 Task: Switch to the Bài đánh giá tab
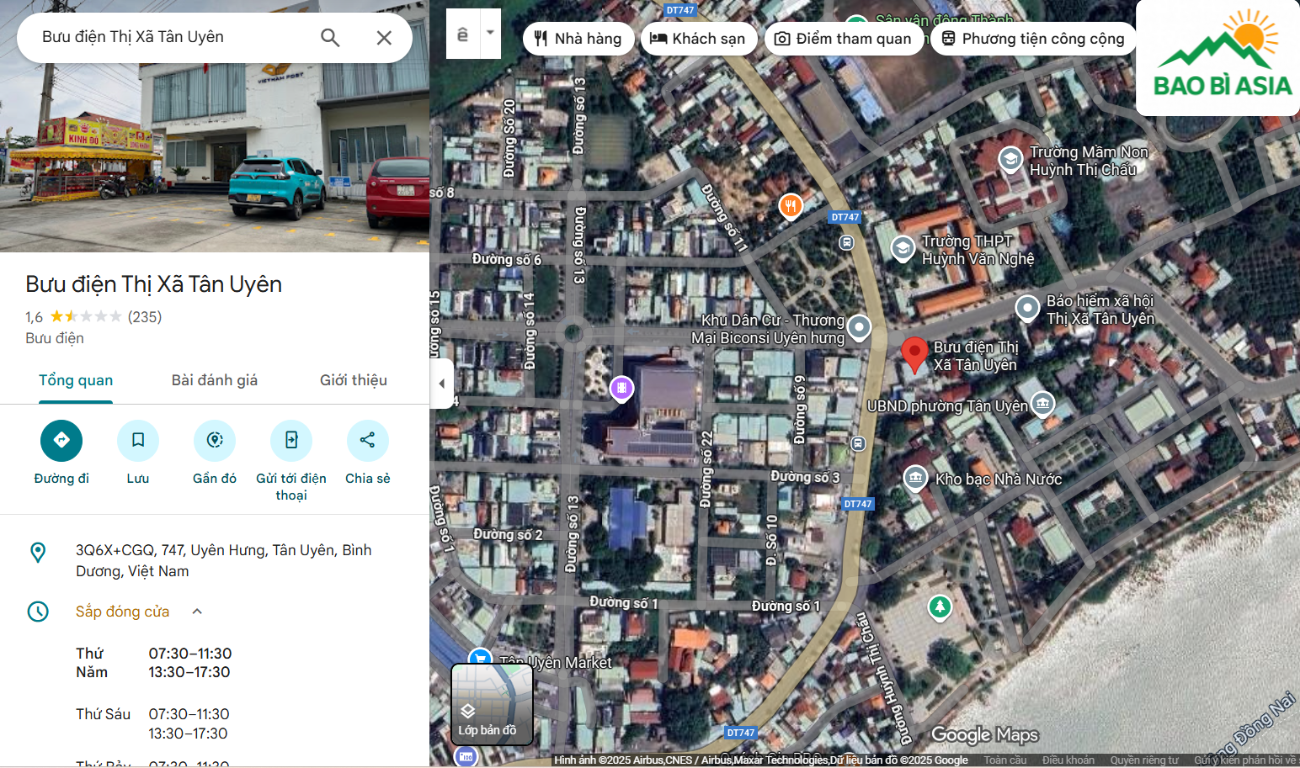click(214, 380)
